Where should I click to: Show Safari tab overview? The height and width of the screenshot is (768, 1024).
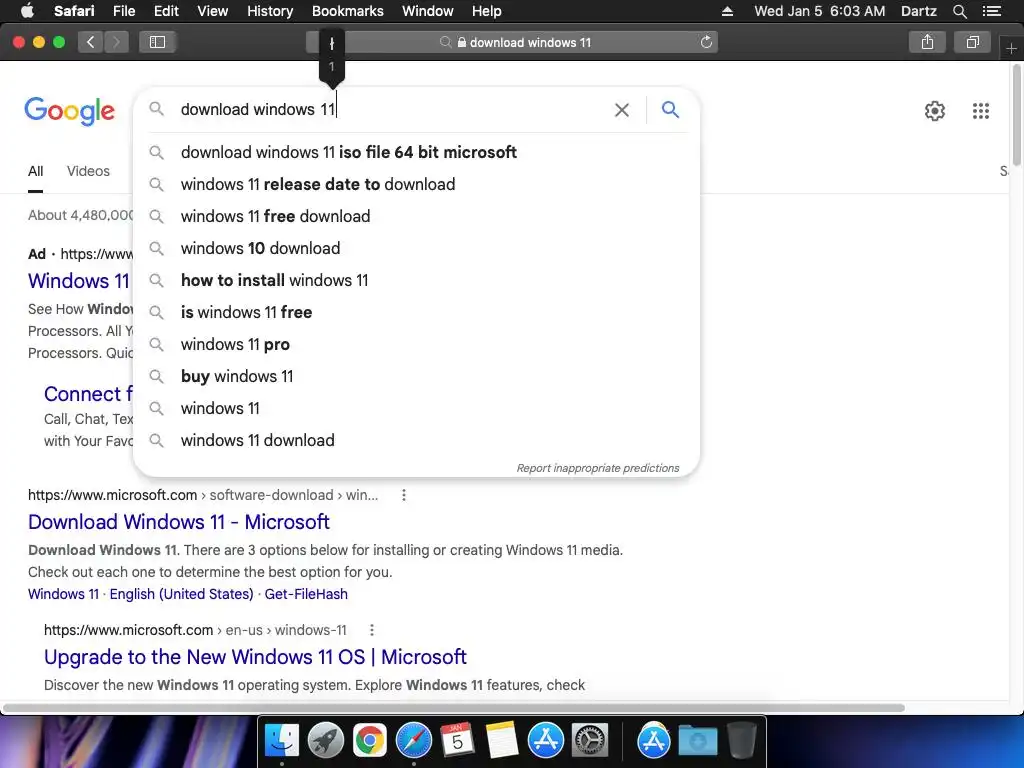[x=972, y=42]
